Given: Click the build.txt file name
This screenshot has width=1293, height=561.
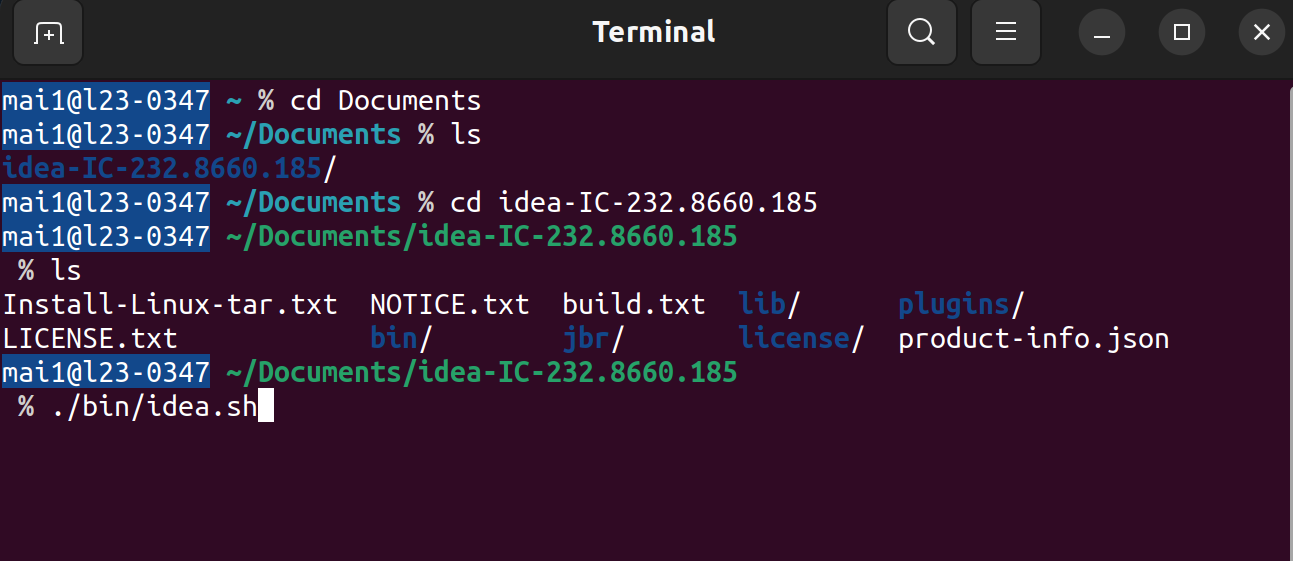Looking at the screenshot, I should point(634,304).
